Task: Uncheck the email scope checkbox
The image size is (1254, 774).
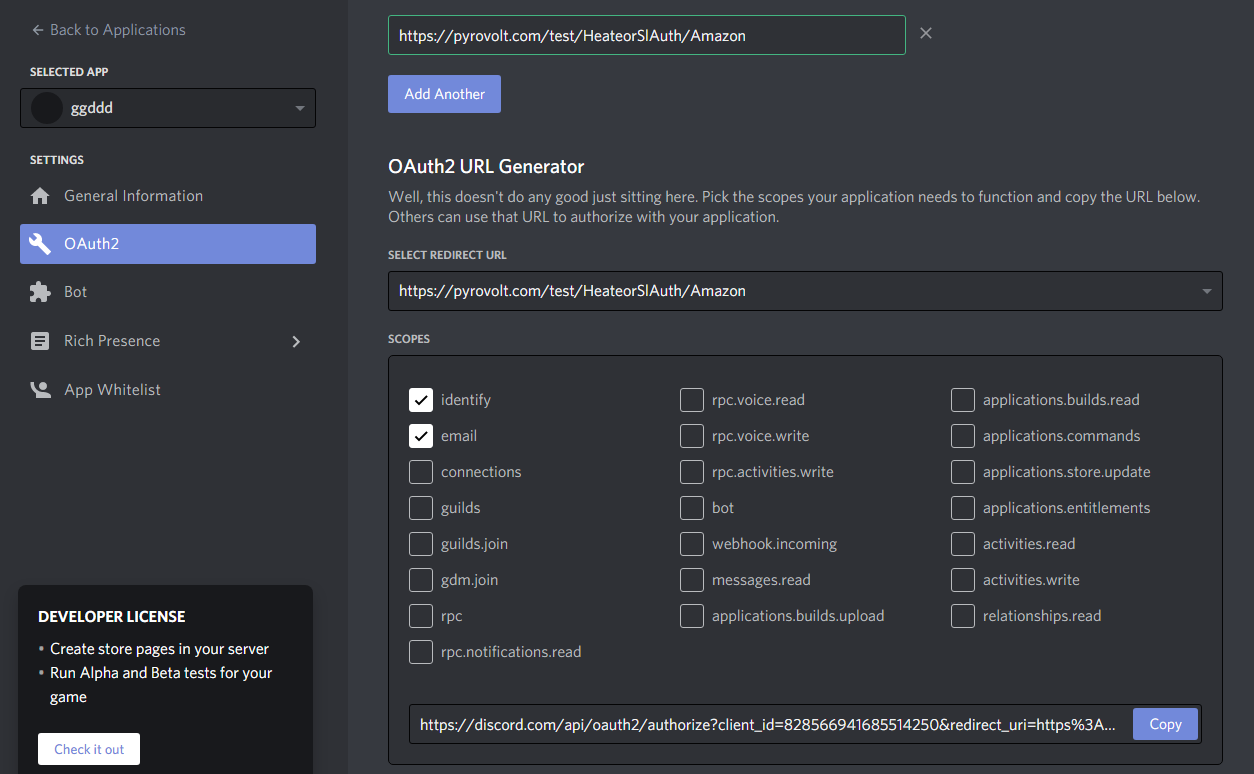Action: click(x=421, y=436)
